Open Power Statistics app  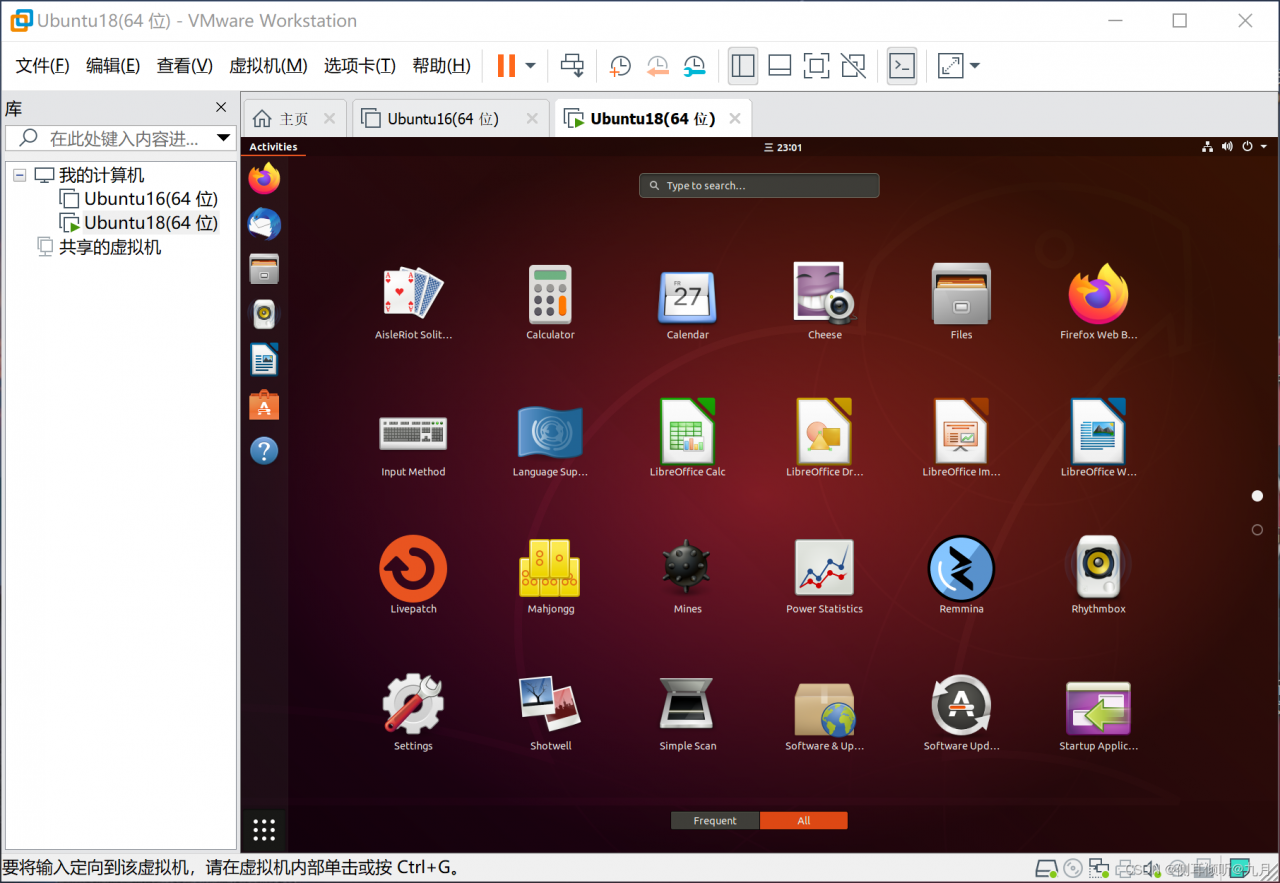824,568
